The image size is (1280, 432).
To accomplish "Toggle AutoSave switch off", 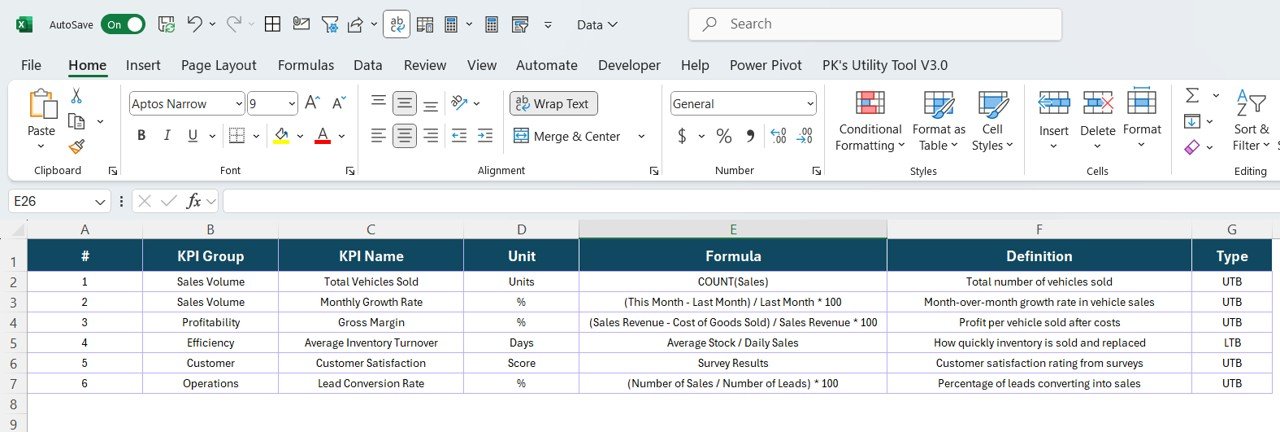I will click(123, 24).
